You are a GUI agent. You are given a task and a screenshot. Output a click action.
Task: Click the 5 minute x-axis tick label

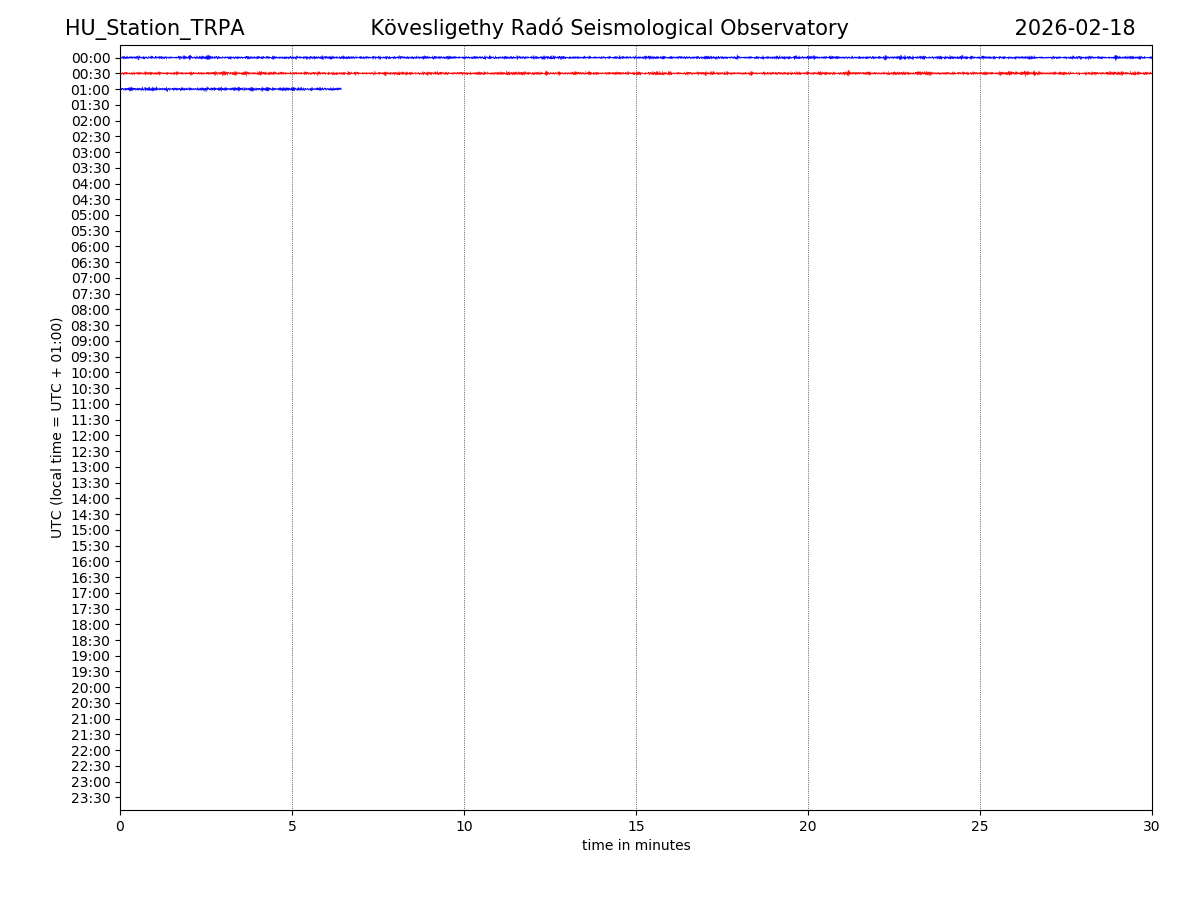292,827
